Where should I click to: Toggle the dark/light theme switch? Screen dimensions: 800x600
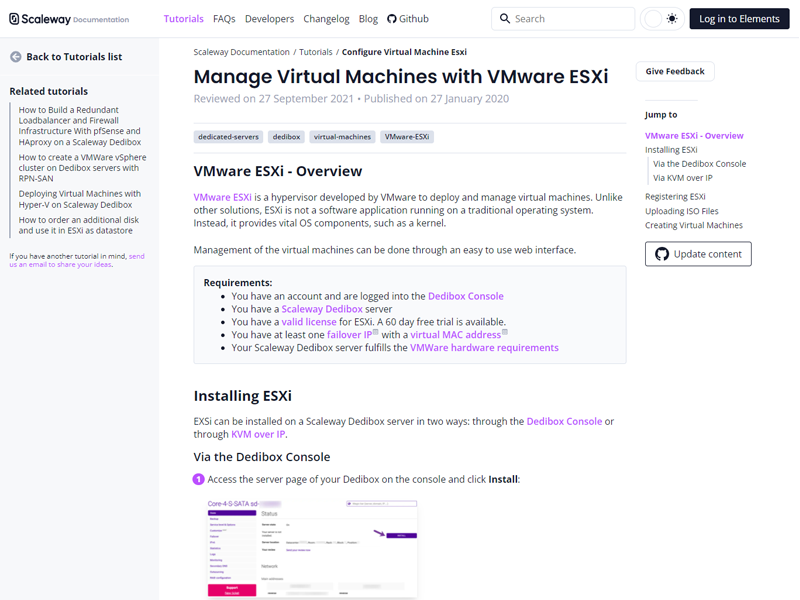coord(662,19)
